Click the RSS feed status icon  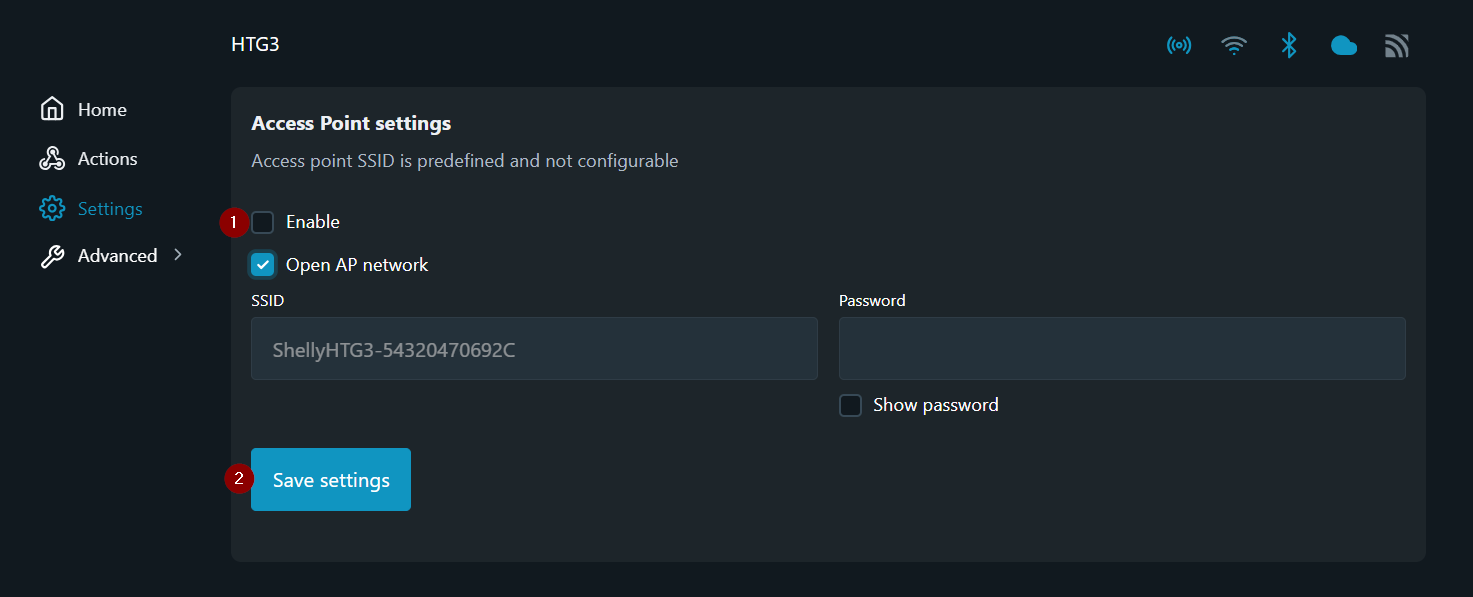coord(1397,46)
